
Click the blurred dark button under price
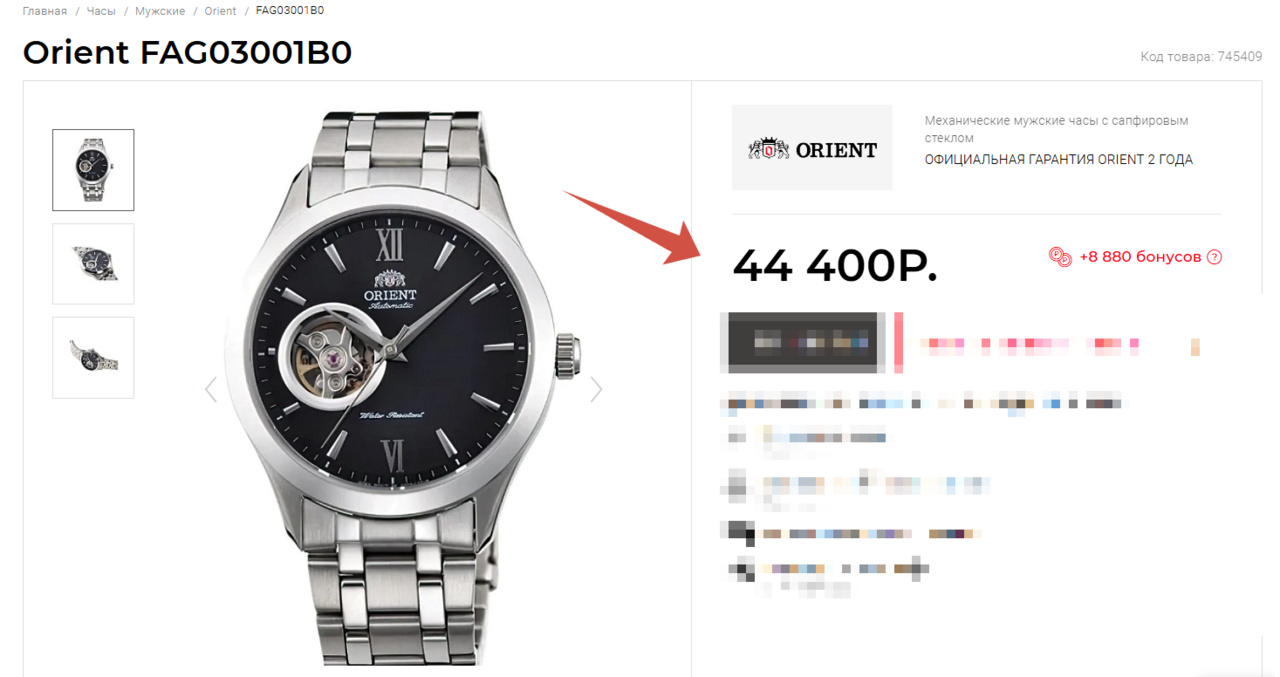(803, 342)
